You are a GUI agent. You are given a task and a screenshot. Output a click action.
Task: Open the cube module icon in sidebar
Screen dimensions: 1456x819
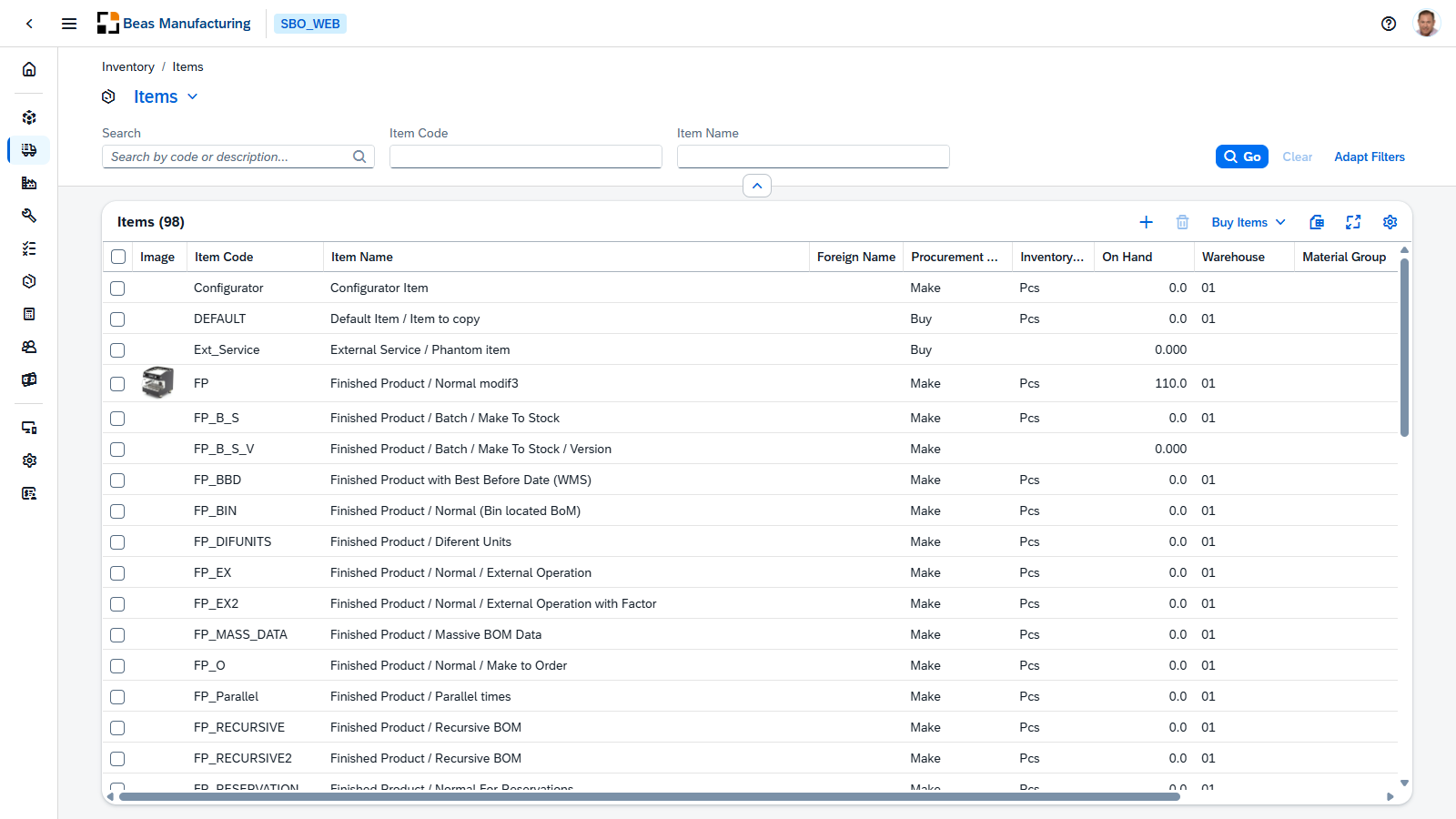pos(29,117)
